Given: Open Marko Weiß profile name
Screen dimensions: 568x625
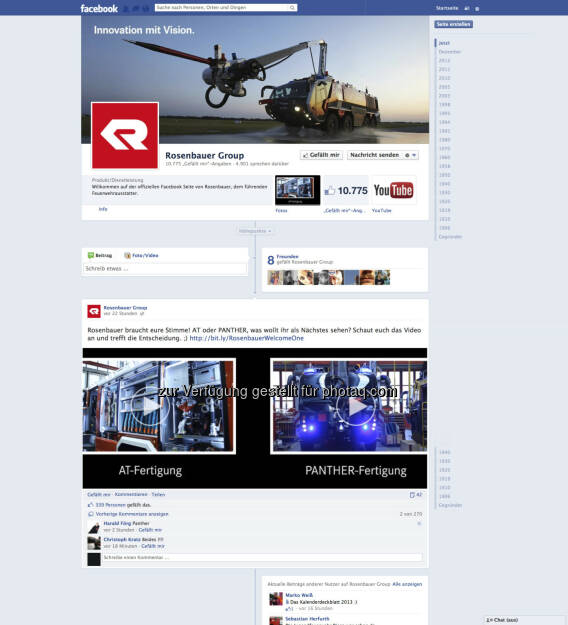Looking at the screenshot, I should (299, 595).
